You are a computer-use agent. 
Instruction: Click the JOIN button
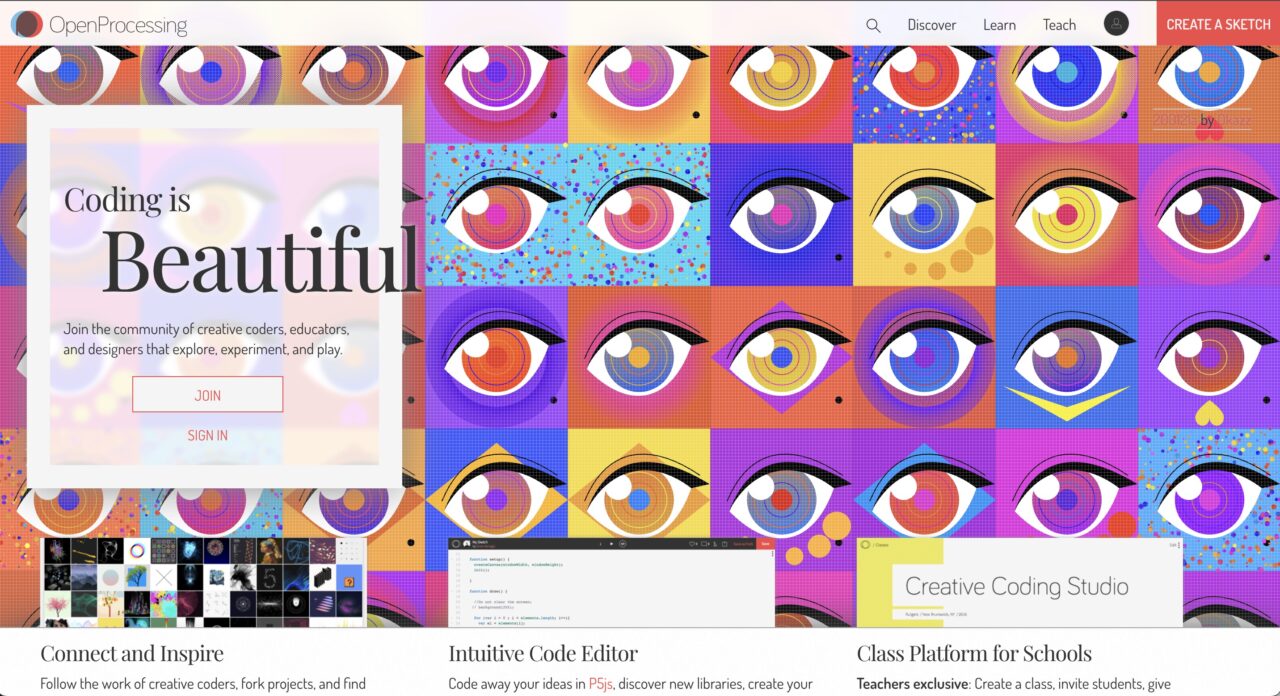tap(207, 394)
